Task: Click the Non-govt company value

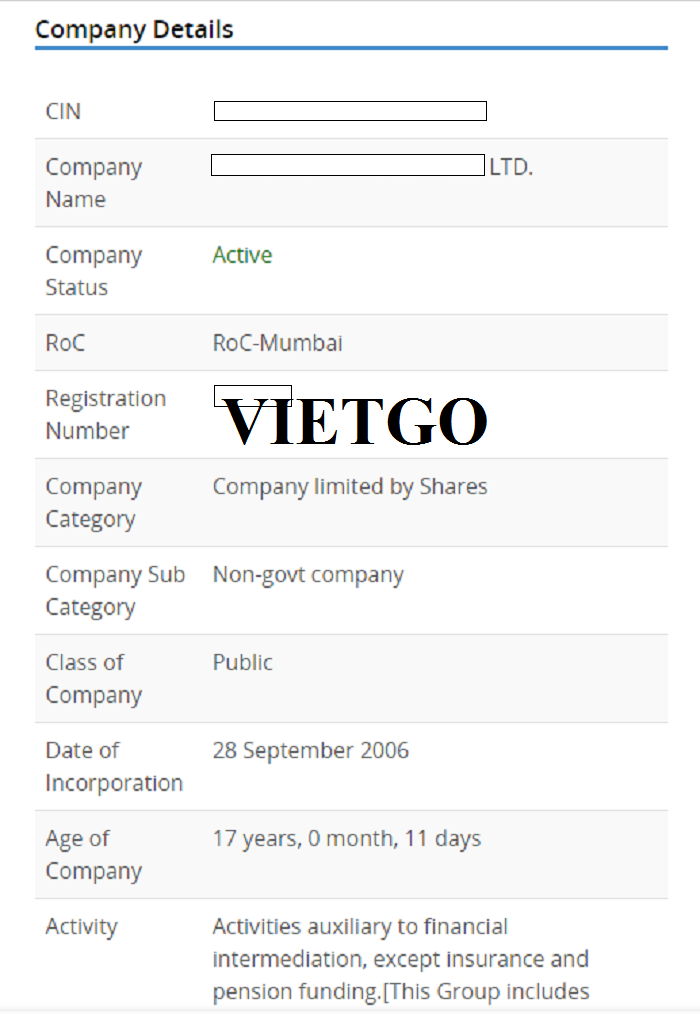Action: coord(308,574)
